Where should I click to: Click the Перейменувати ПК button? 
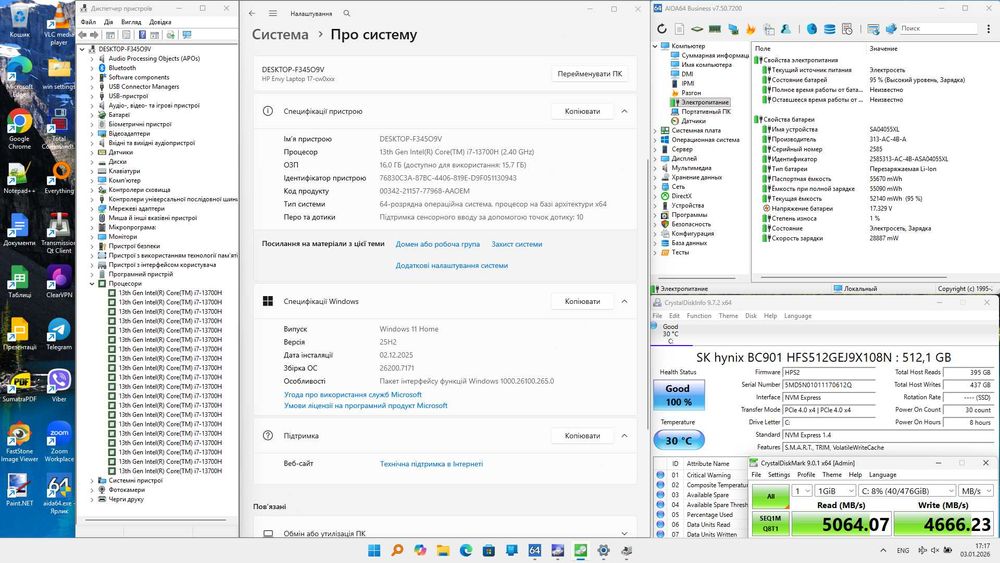coord(589,74)
